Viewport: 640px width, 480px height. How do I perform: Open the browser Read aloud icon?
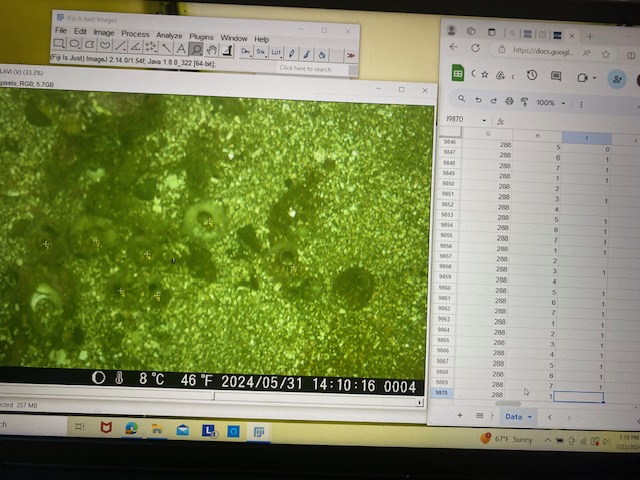pos(587,53)
